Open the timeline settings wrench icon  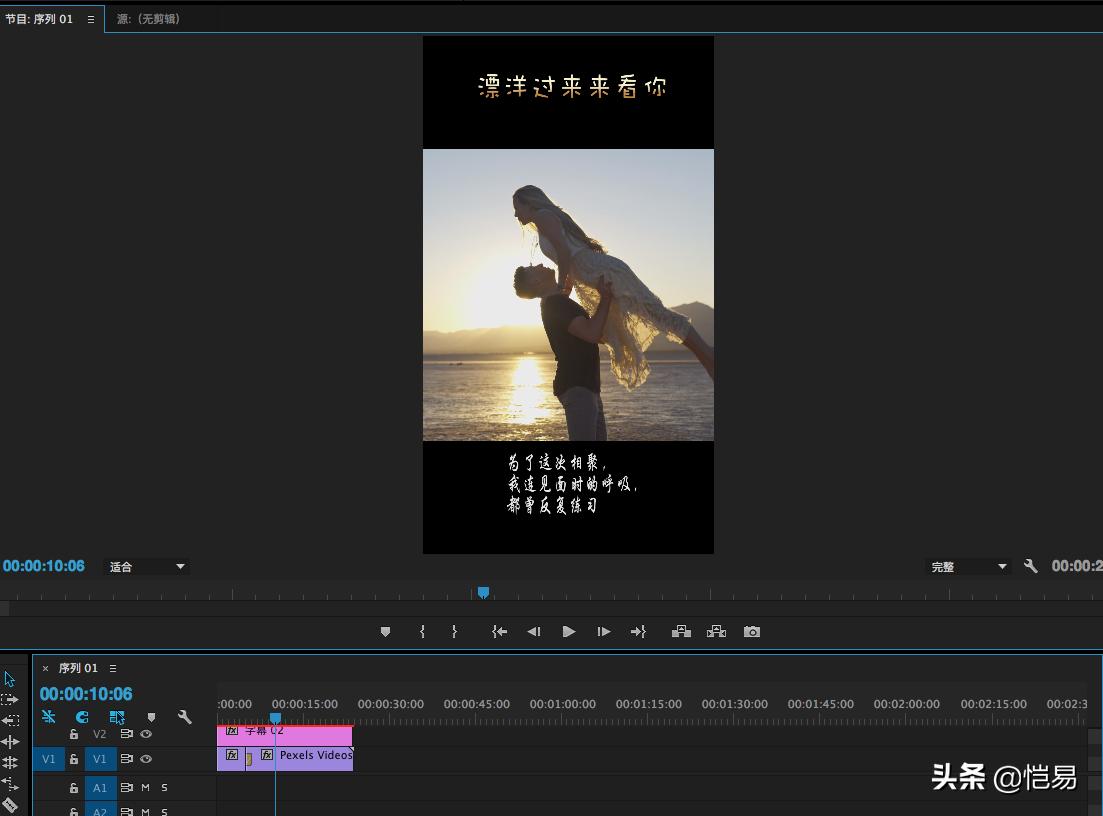[x=186, y=717]
